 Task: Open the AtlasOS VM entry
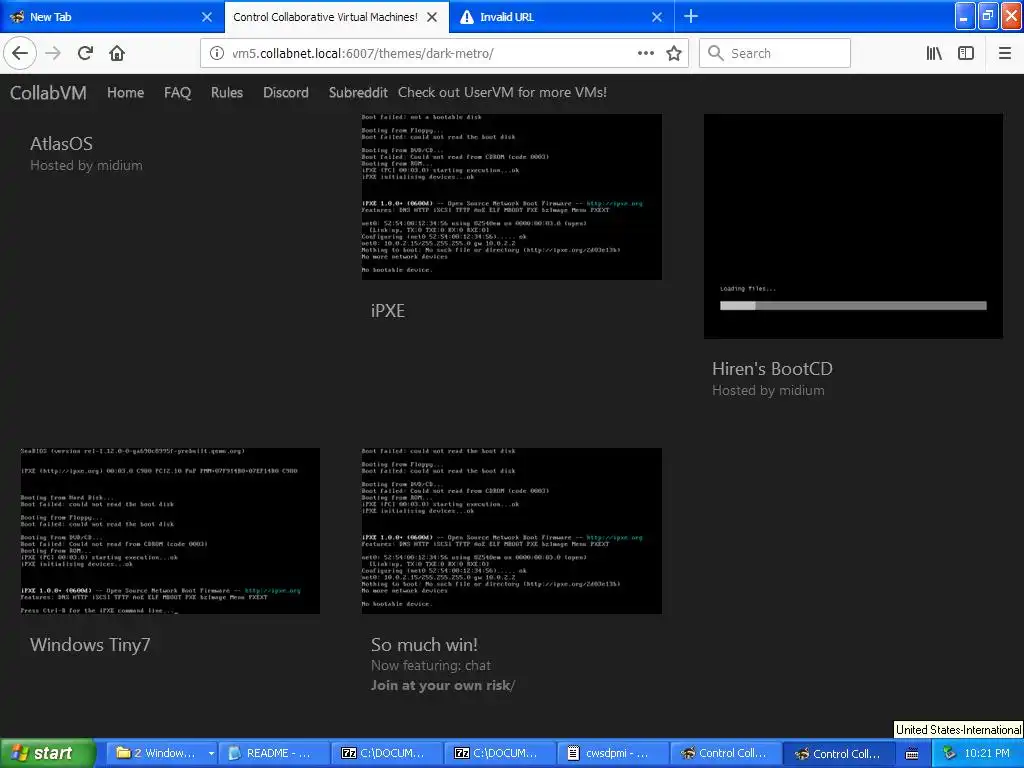coord(61,144)
